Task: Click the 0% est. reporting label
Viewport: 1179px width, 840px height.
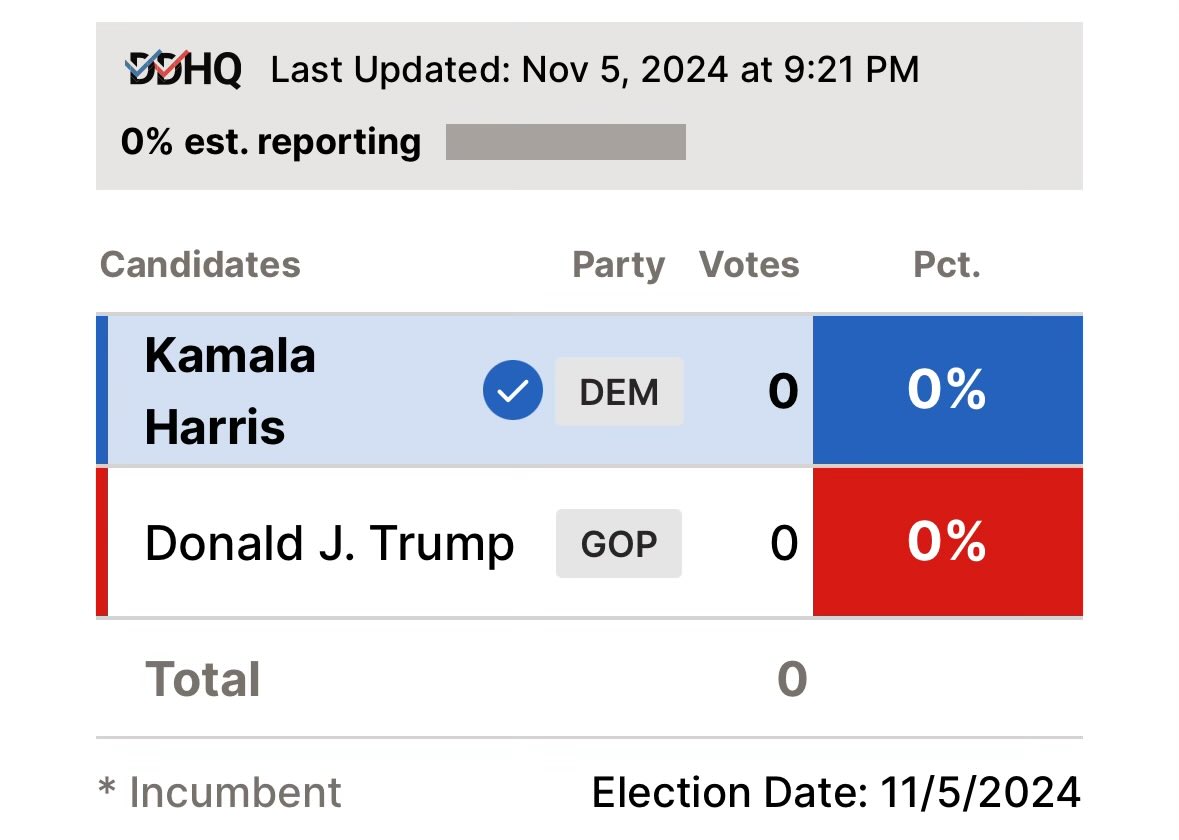Action: [x=271, y=142]
